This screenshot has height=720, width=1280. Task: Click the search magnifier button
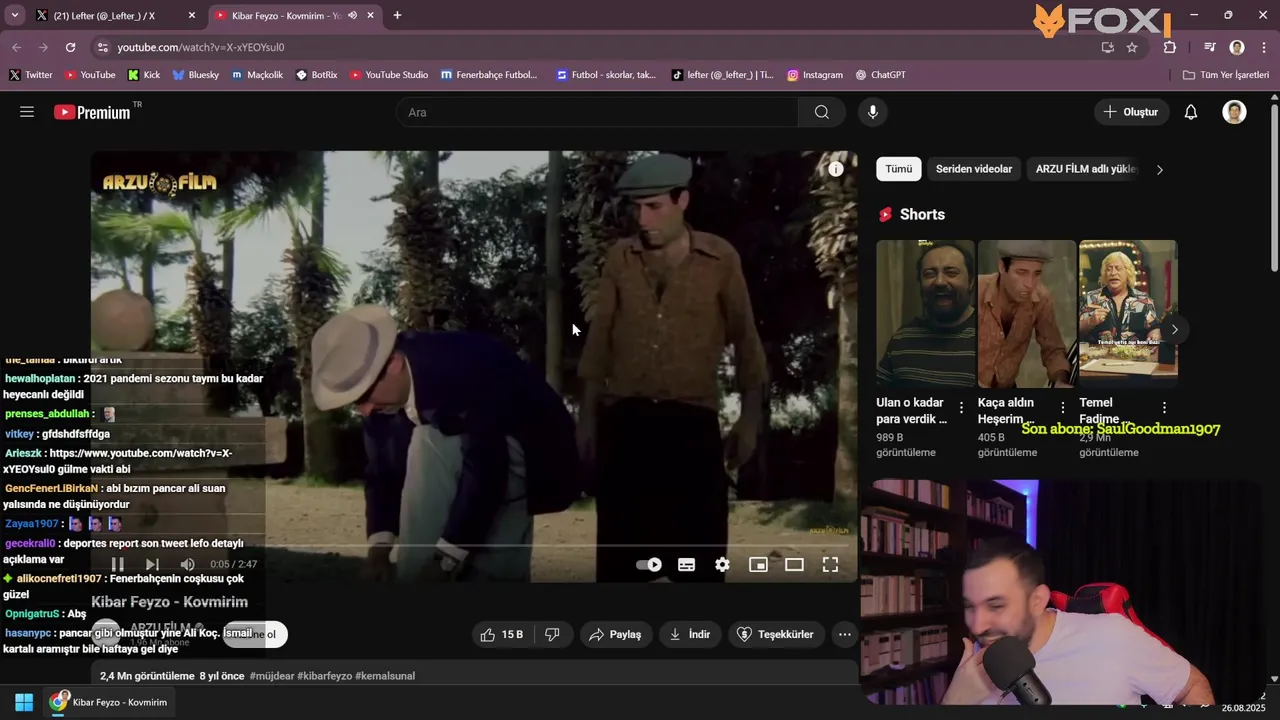click(822, 112)
